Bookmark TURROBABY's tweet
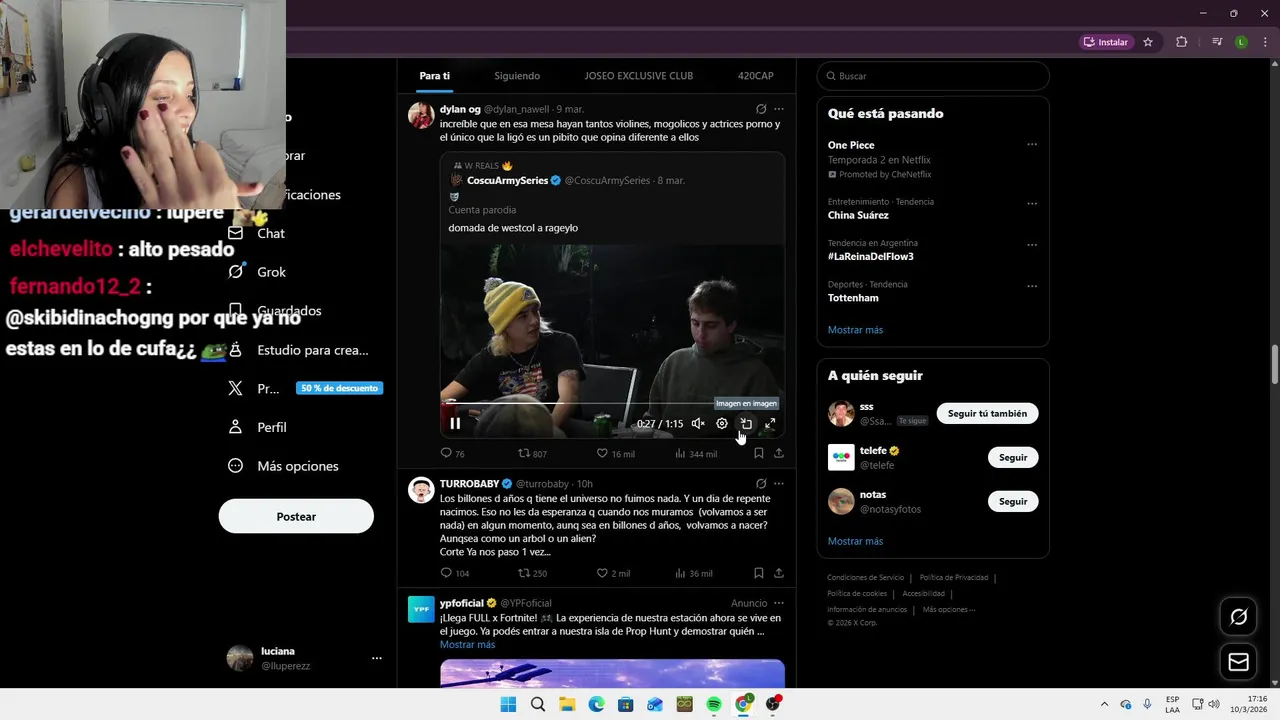The image size is (1280, 720). pyautogui.click(x=759, y=573)
